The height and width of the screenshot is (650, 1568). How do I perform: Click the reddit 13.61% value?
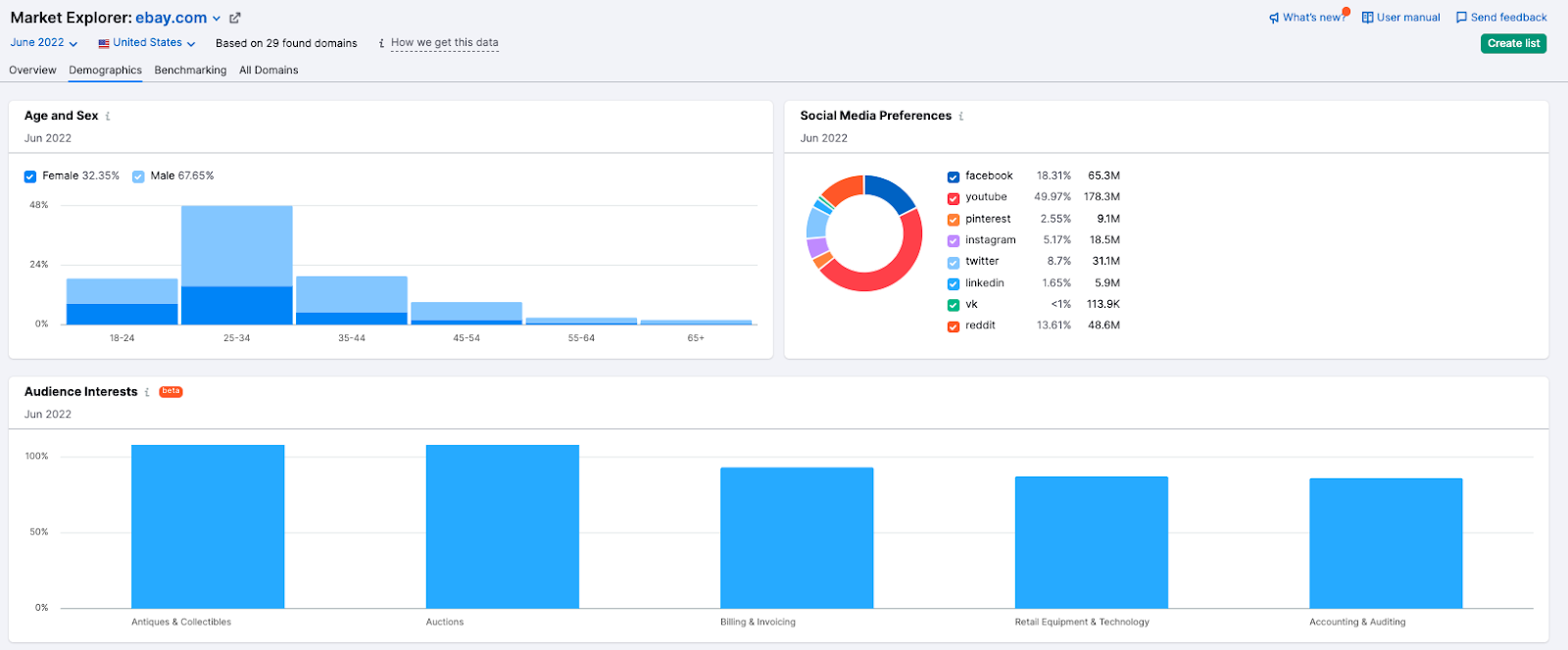click(1053, 325)
